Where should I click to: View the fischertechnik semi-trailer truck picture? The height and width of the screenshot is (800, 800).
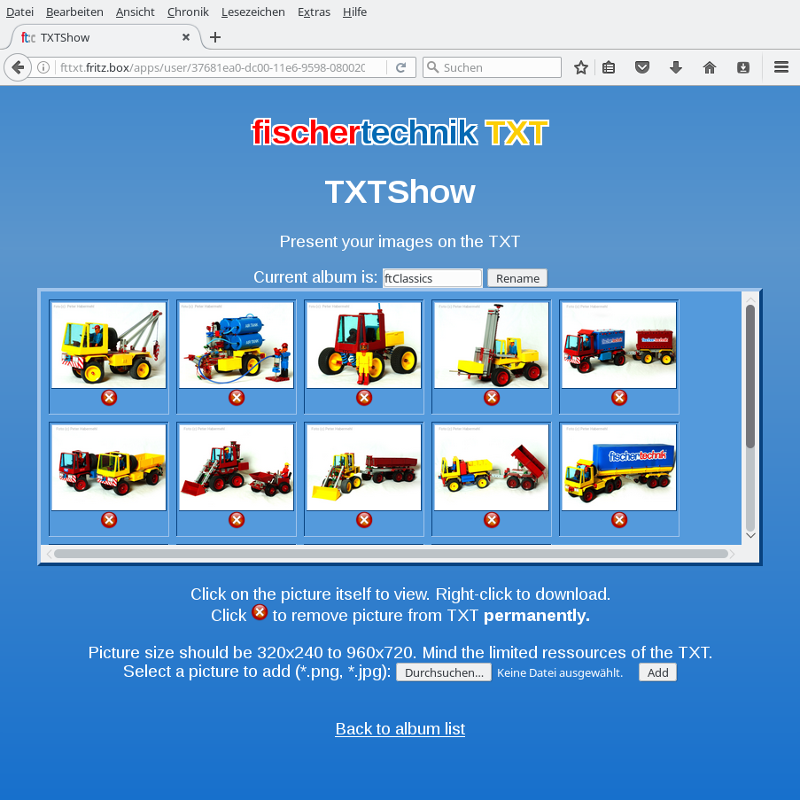point(619,467)
